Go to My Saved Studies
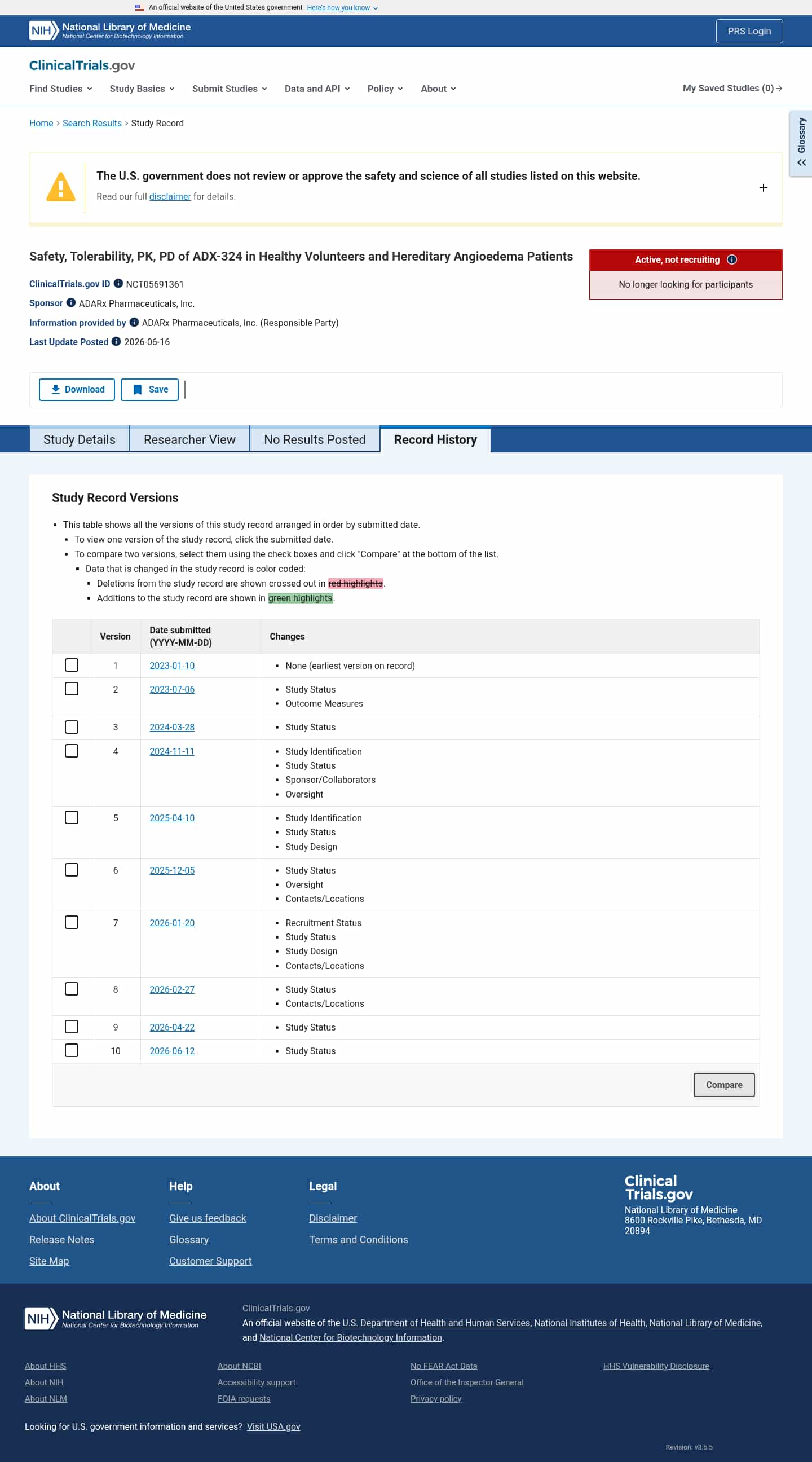 point(732,88)
